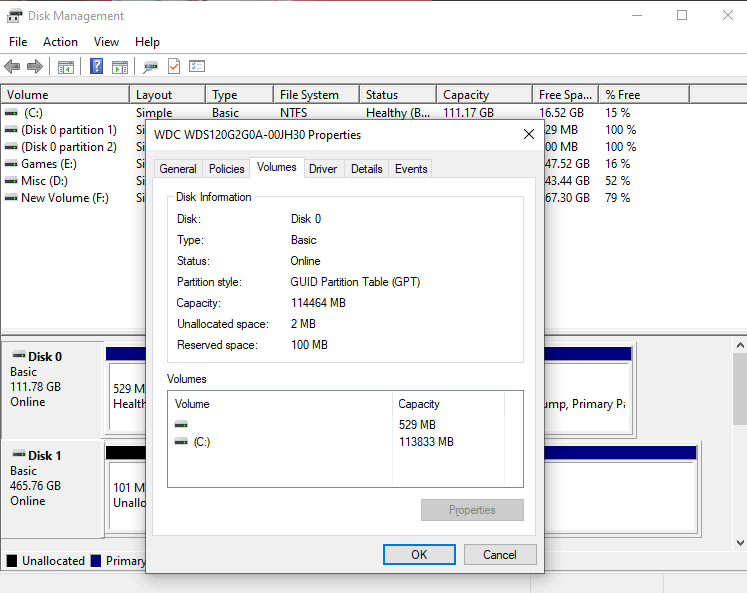The height and width of the screenshot is (593, 747).
Task: Click the disk pane vertical scrollbar thumb
Action: [740, 389]
